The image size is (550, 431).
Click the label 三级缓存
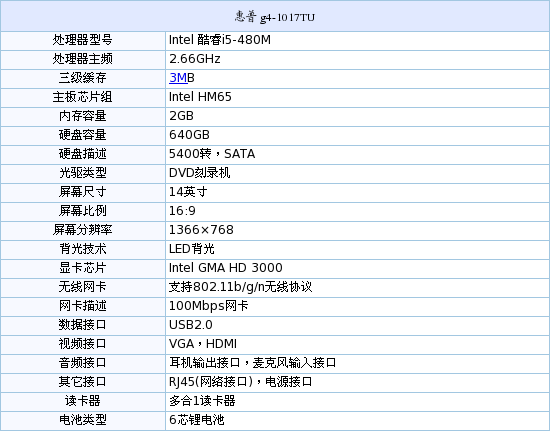[82, 78]
